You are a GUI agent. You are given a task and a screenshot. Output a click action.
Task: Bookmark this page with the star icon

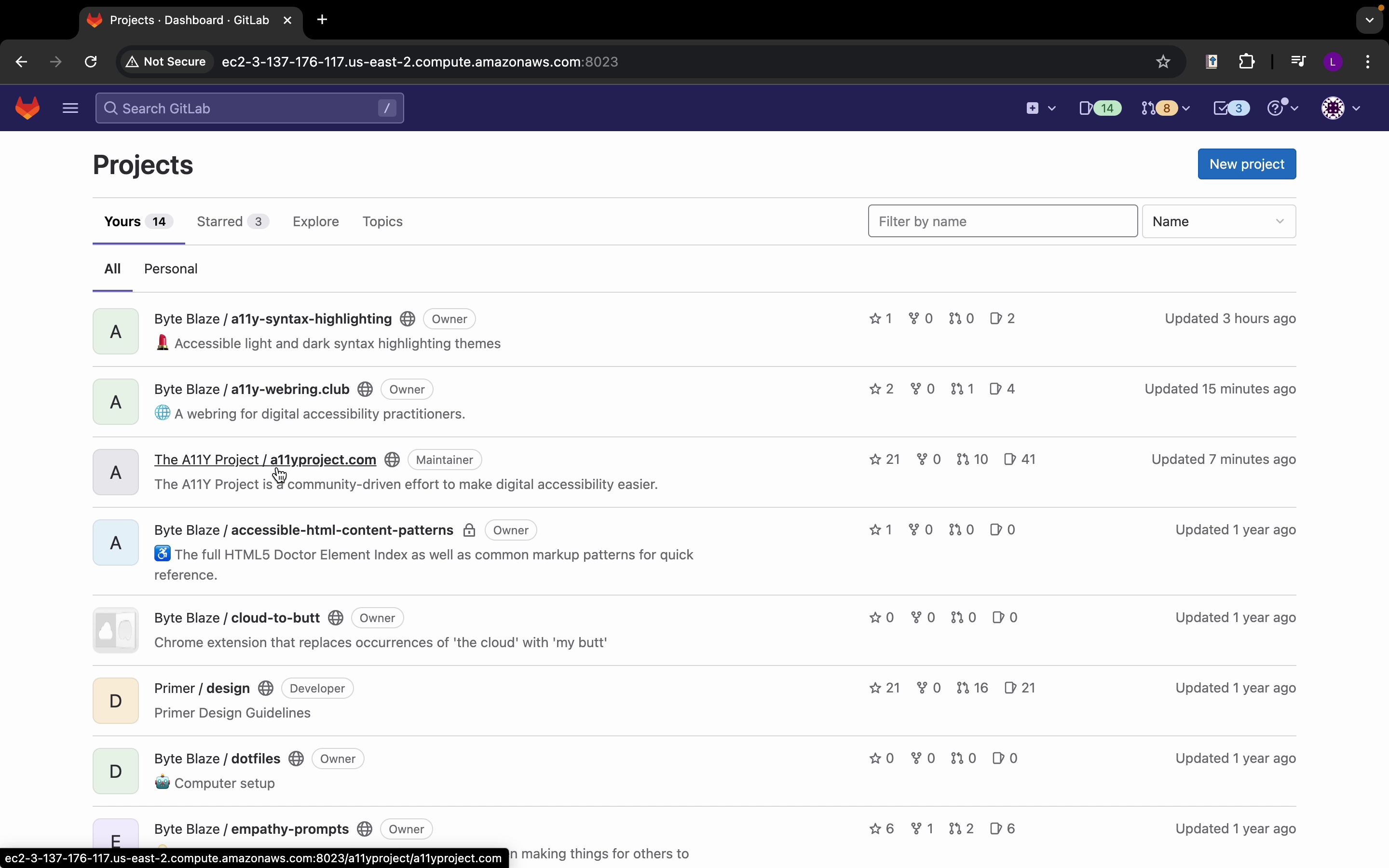[x=1163, y=62]
